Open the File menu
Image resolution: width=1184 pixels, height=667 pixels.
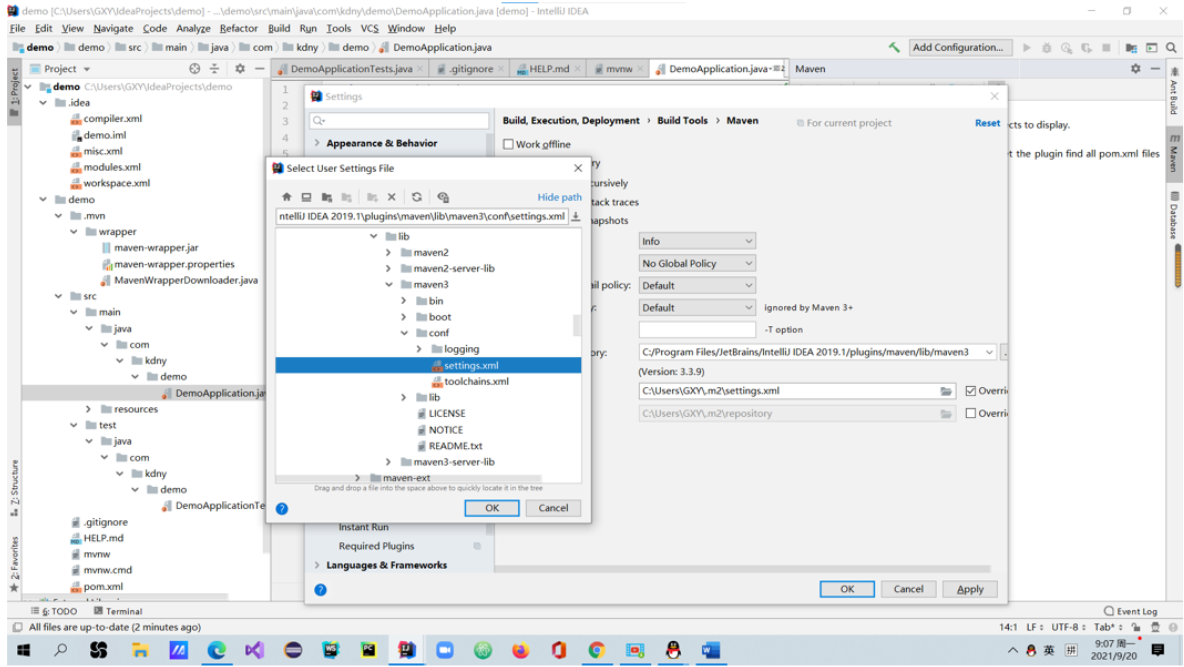point(17,28)
